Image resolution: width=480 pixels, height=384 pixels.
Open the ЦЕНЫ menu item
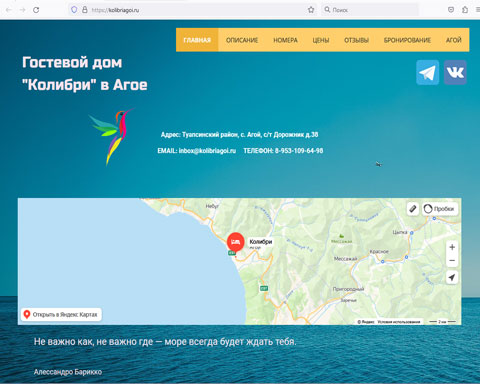tap(321, 40)
